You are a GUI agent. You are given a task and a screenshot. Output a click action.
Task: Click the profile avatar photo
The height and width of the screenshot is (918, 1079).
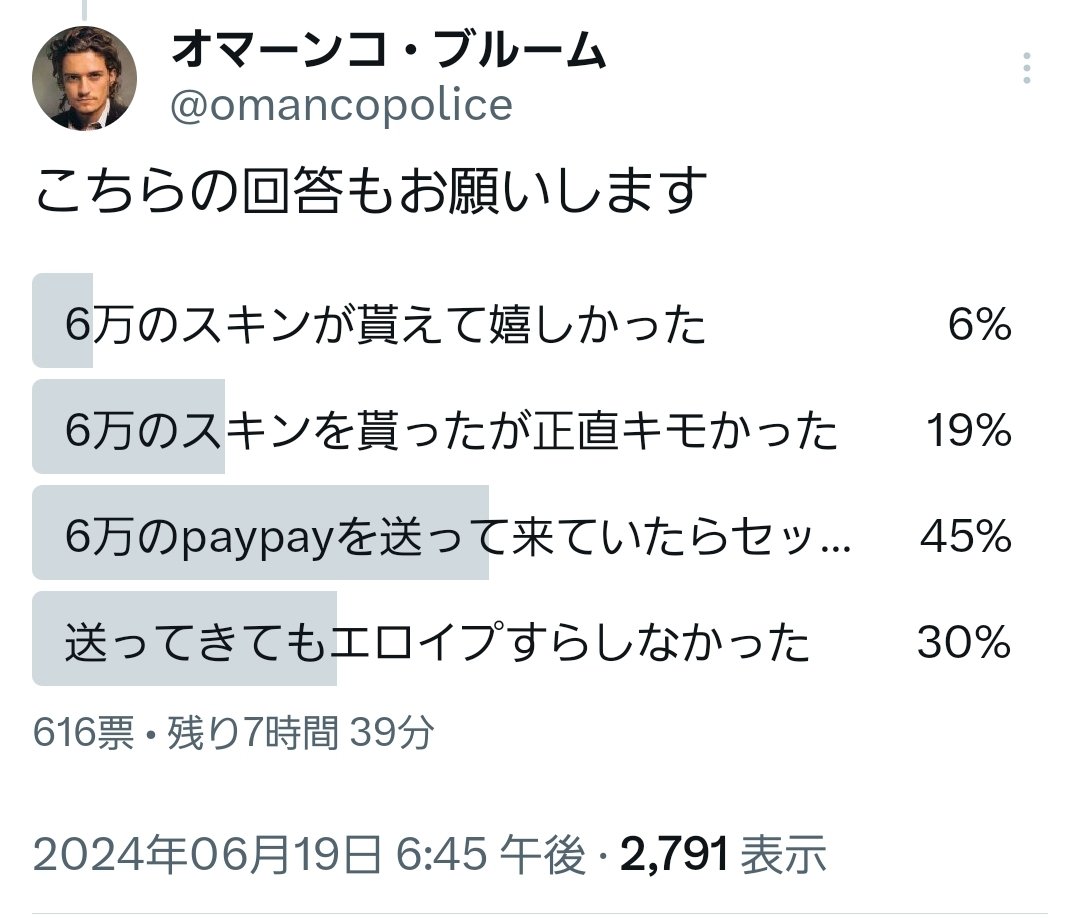[x=84, y=78]
